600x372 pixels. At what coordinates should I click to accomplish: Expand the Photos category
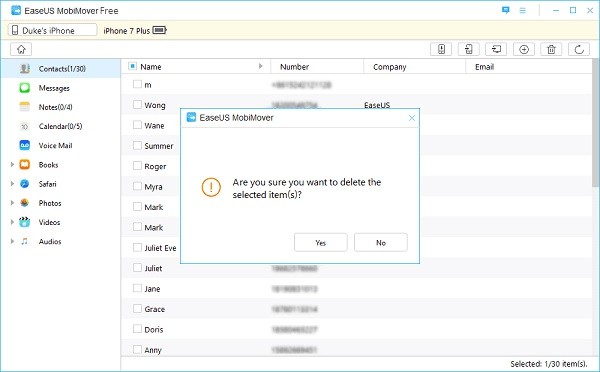point(12,203)
